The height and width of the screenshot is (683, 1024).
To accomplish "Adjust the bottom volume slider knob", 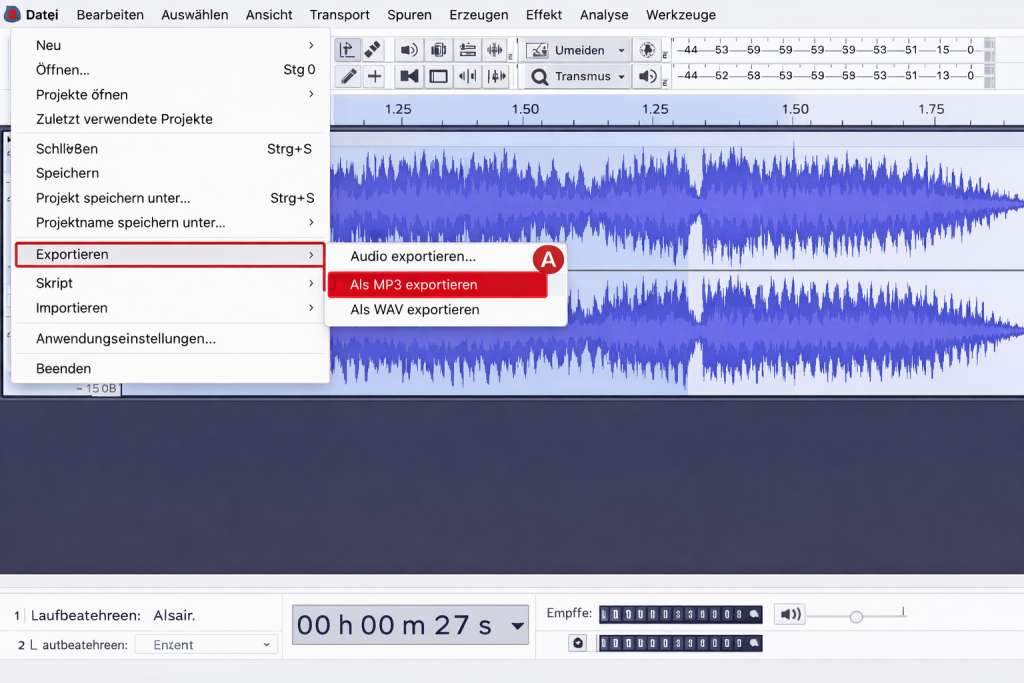I will (x=856, y=616).
